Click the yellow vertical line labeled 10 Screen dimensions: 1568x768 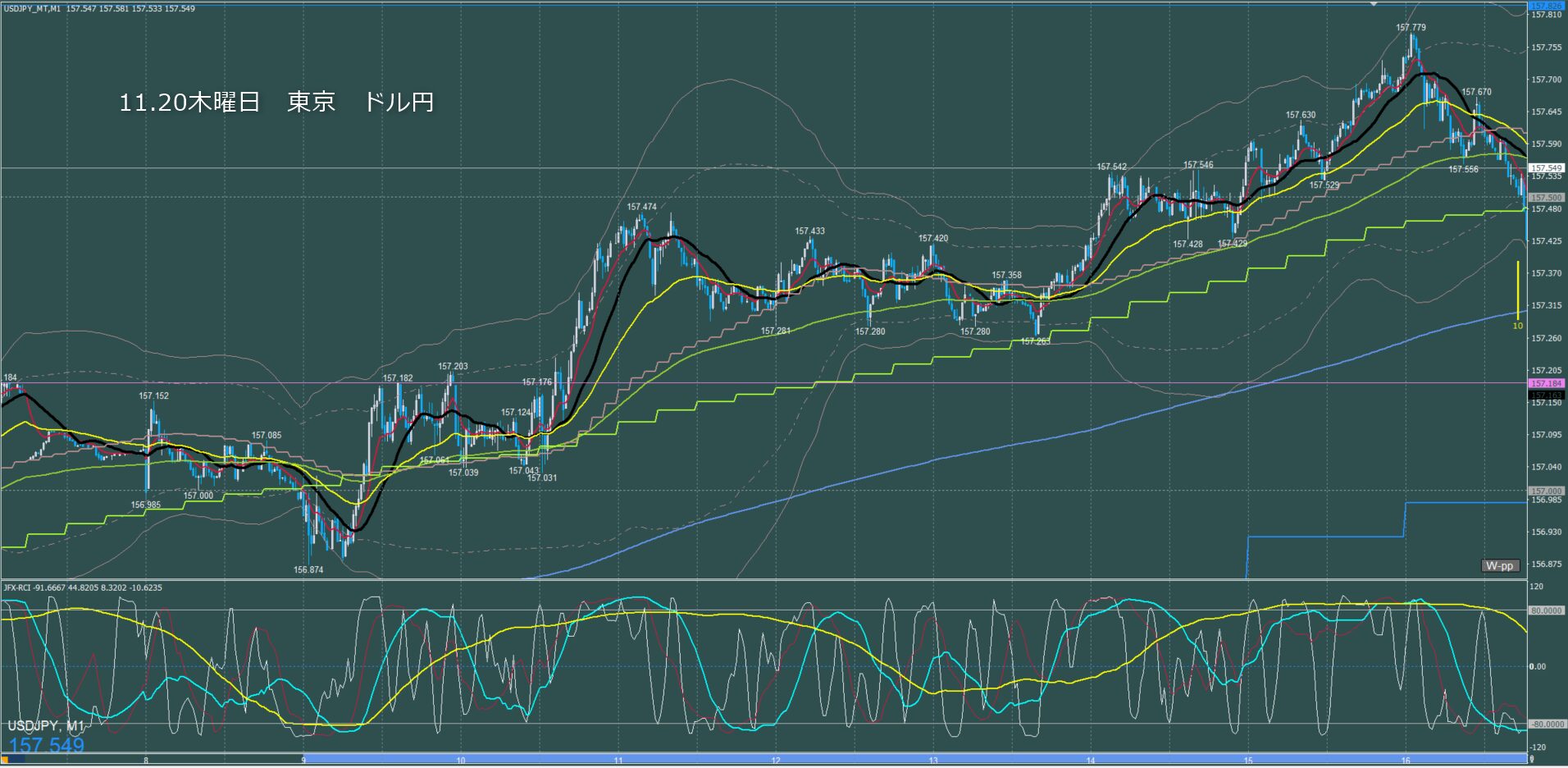point(1518,290)
